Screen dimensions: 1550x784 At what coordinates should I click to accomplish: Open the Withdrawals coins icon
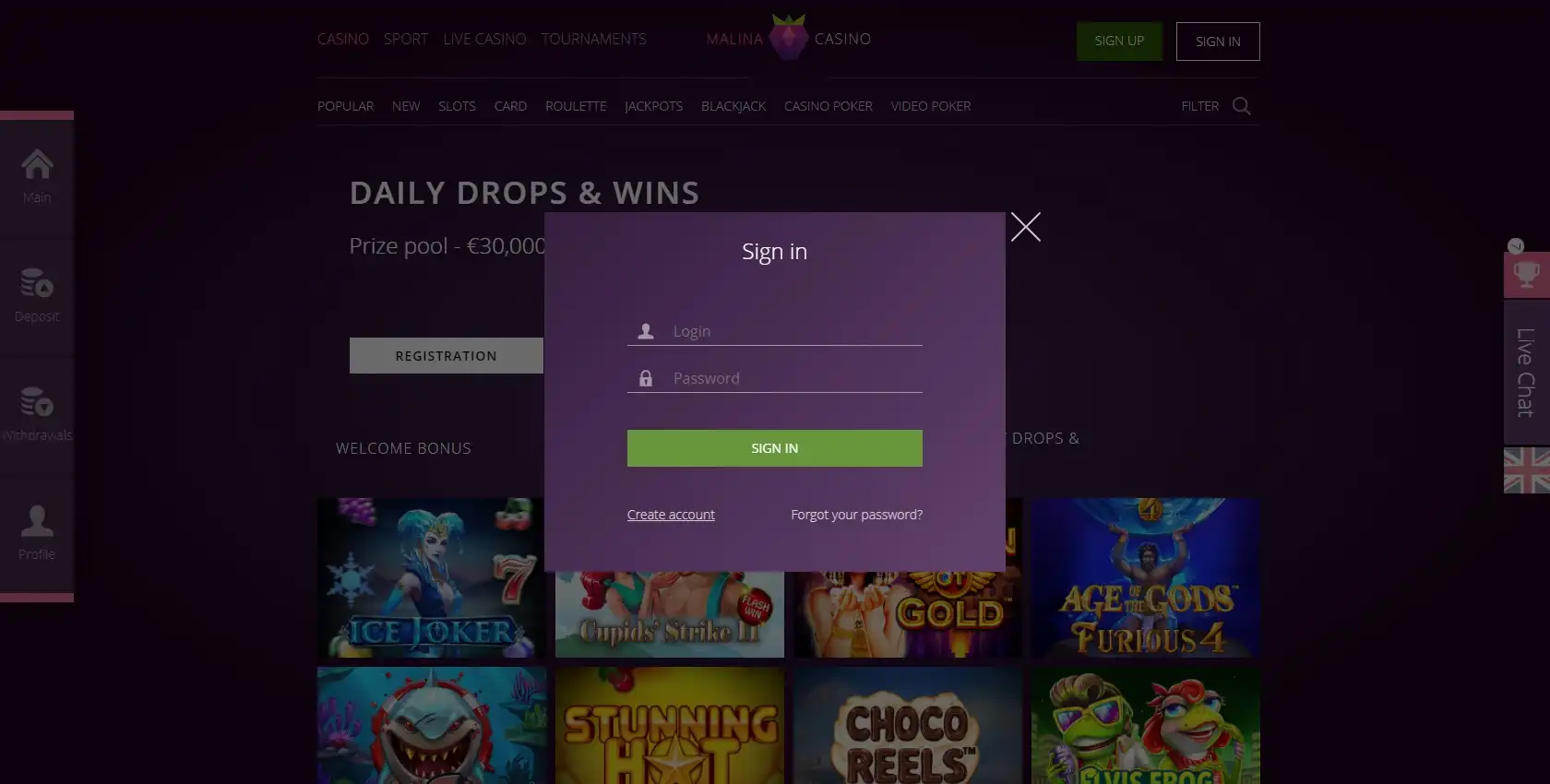[37, 402]
